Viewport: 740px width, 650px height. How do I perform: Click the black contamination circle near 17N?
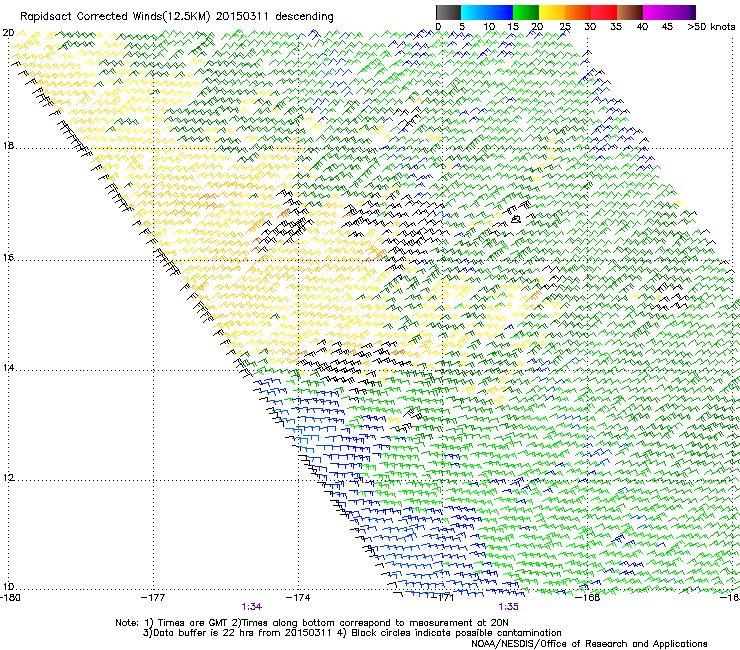pyautogui.click(x=516, y=219)
